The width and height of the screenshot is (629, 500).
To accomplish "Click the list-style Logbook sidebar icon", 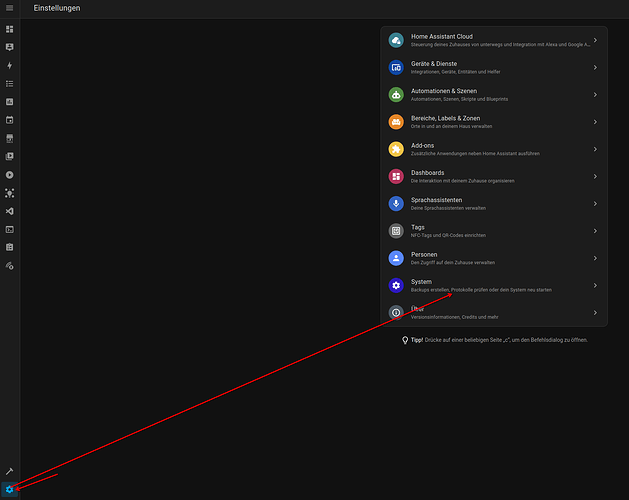I will click(10, 84).
